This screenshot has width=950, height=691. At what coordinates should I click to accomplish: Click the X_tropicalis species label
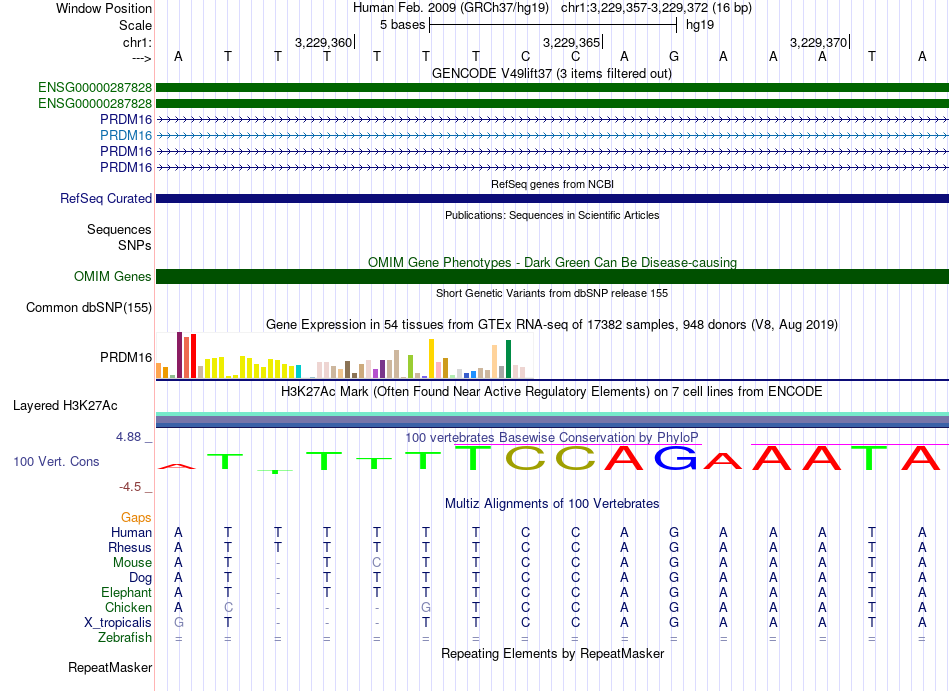[118, 623]
